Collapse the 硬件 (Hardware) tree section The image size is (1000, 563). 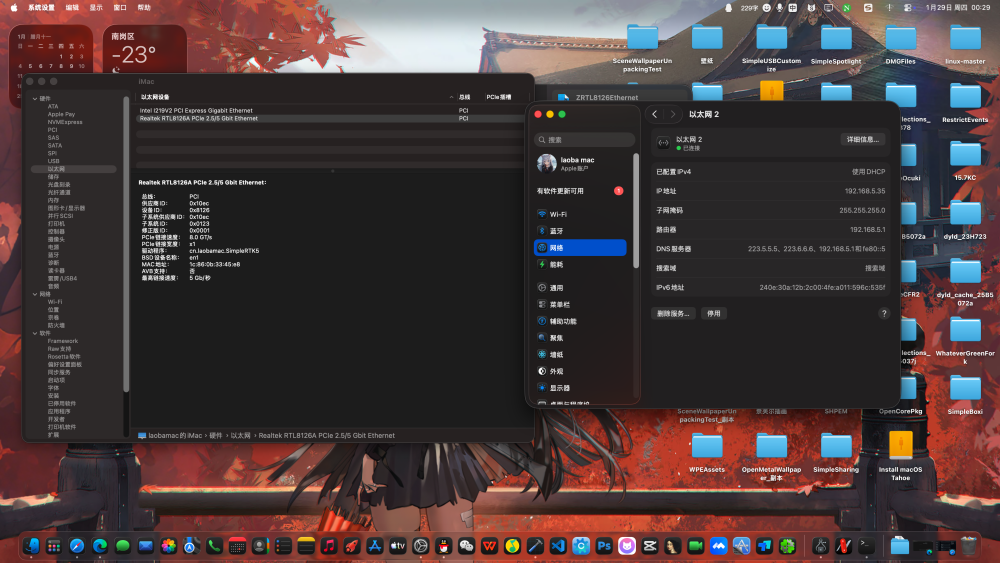pyautogui.click(x=35, y=99)
